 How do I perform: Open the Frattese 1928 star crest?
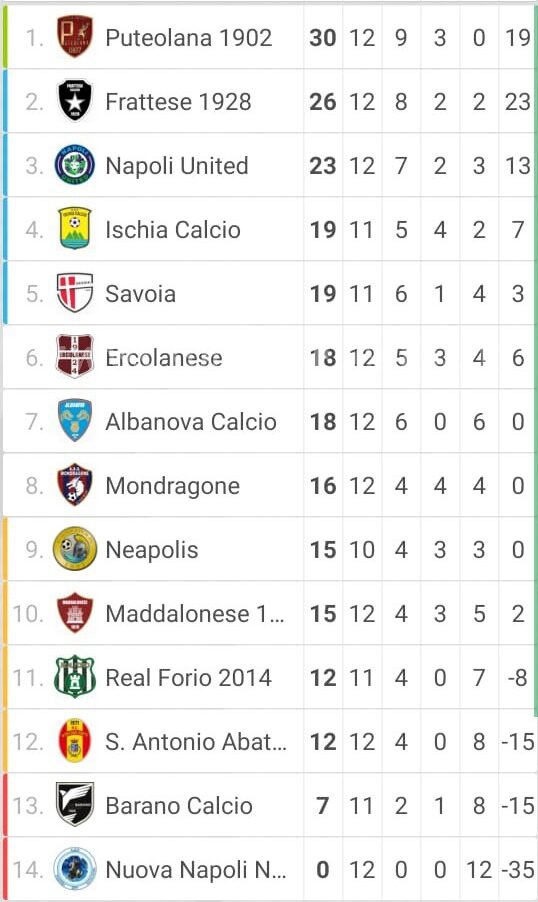[x=75, y=101]
